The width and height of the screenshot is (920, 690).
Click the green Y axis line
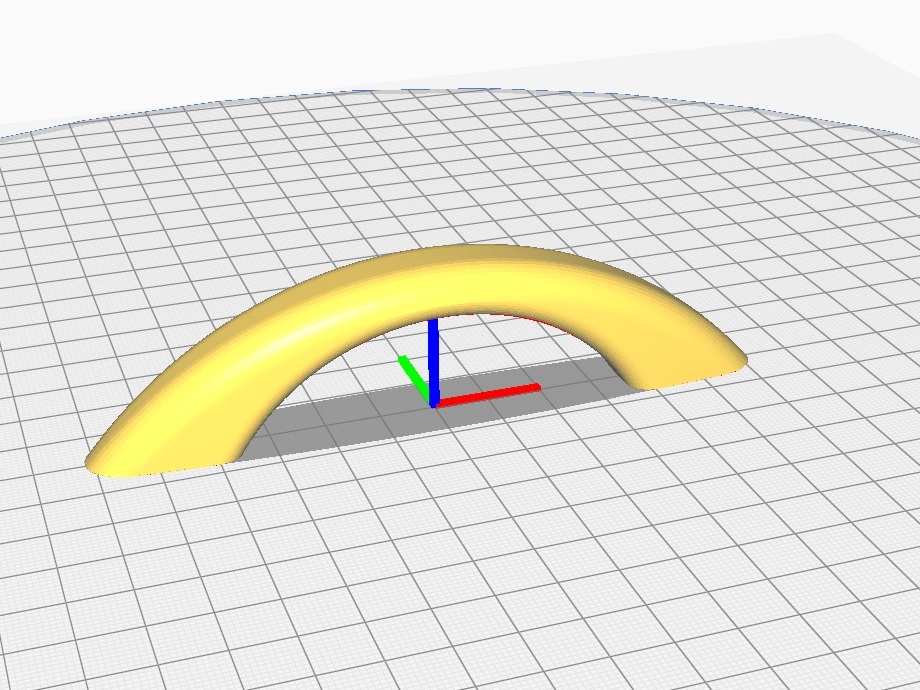(414, 376)
